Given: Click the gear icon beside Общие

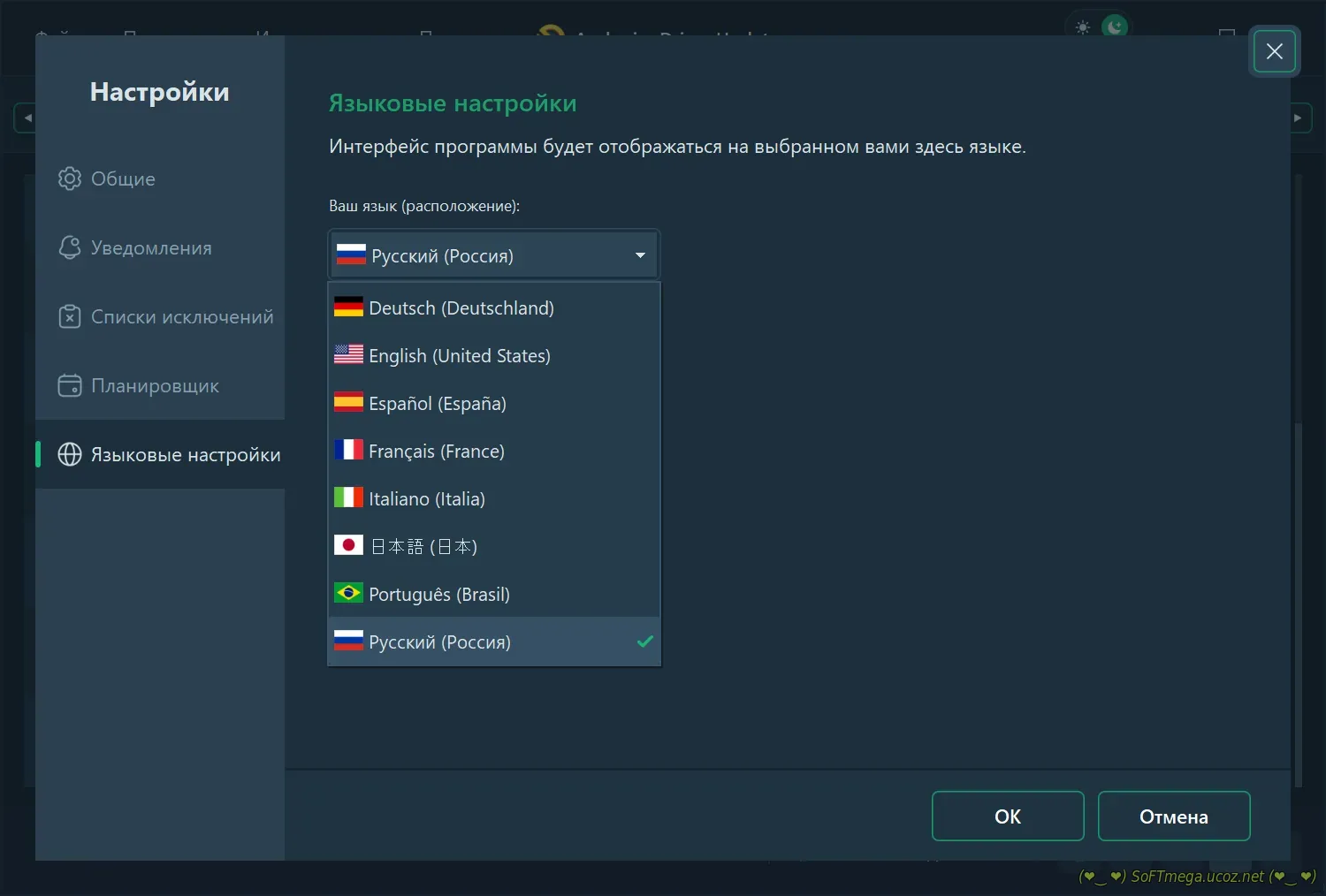Looking at the screenshot, I should [x=69, y=178].
